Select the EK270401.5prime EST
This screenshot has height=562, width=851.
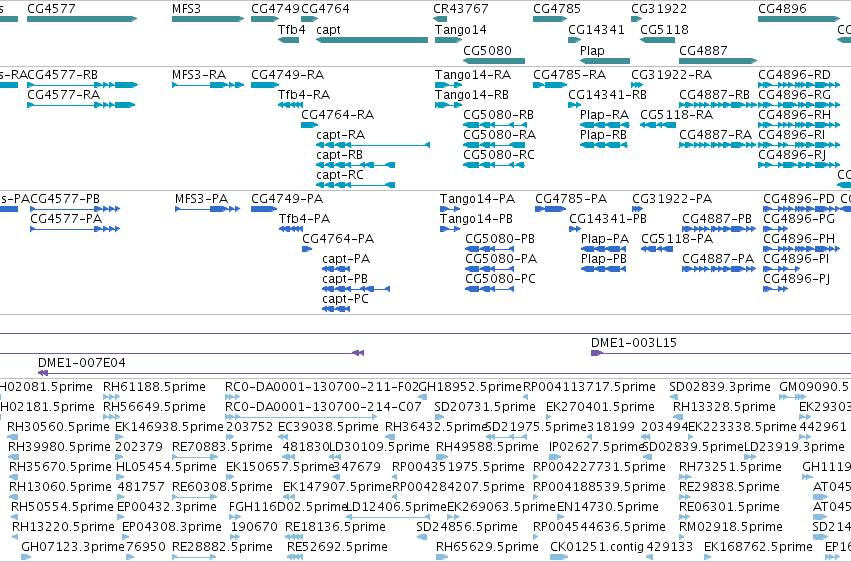click(550, 417)
